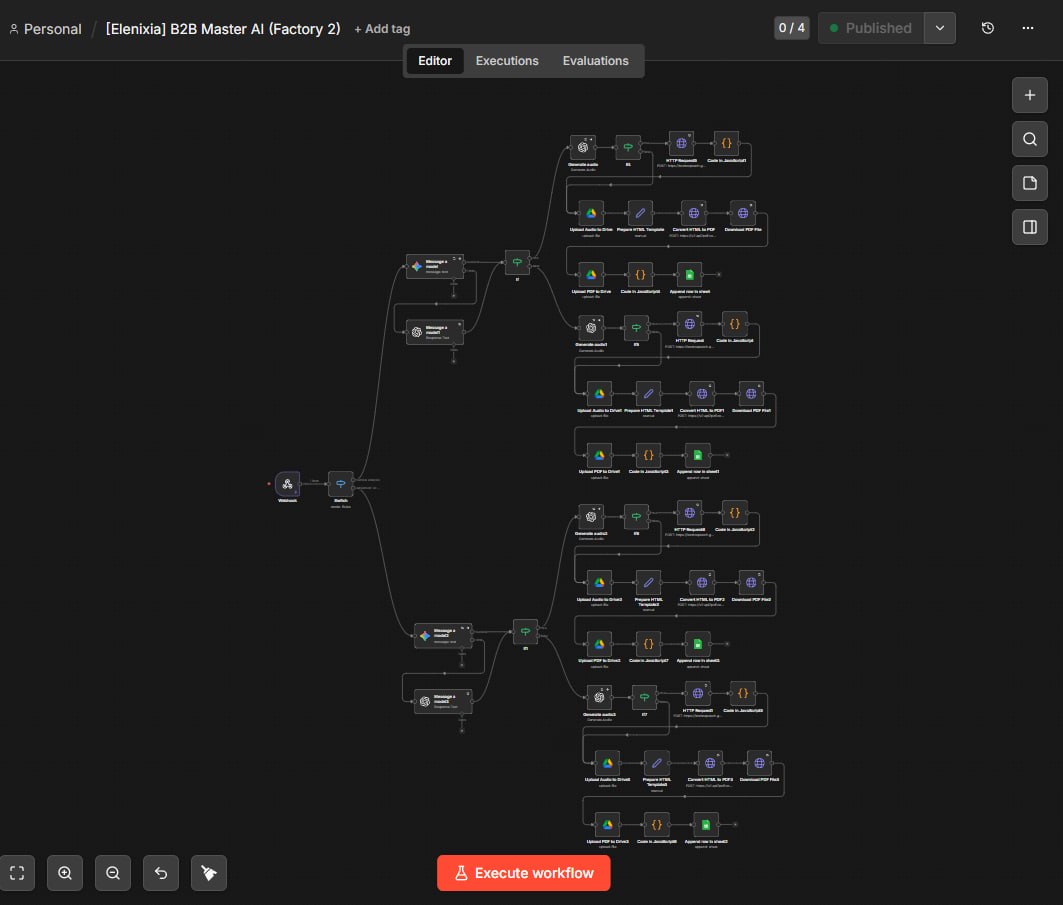This screenshot has height=905, width=1063.
Task: Expand the Published dropdown arrow
Action: click(940, 28)
